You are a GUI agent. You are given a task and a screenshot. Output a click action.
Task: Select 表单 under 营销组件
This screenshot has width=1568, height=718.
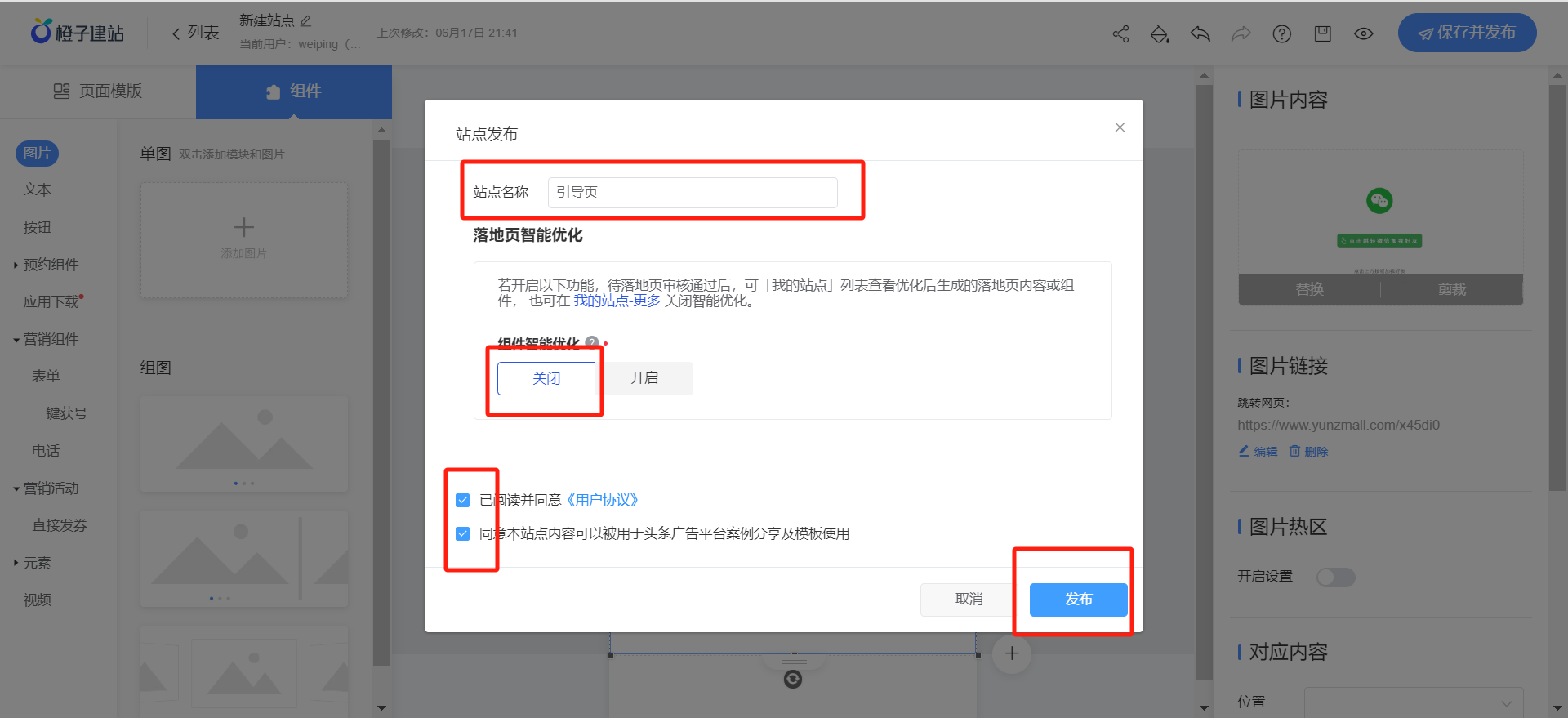coord(46,376)
